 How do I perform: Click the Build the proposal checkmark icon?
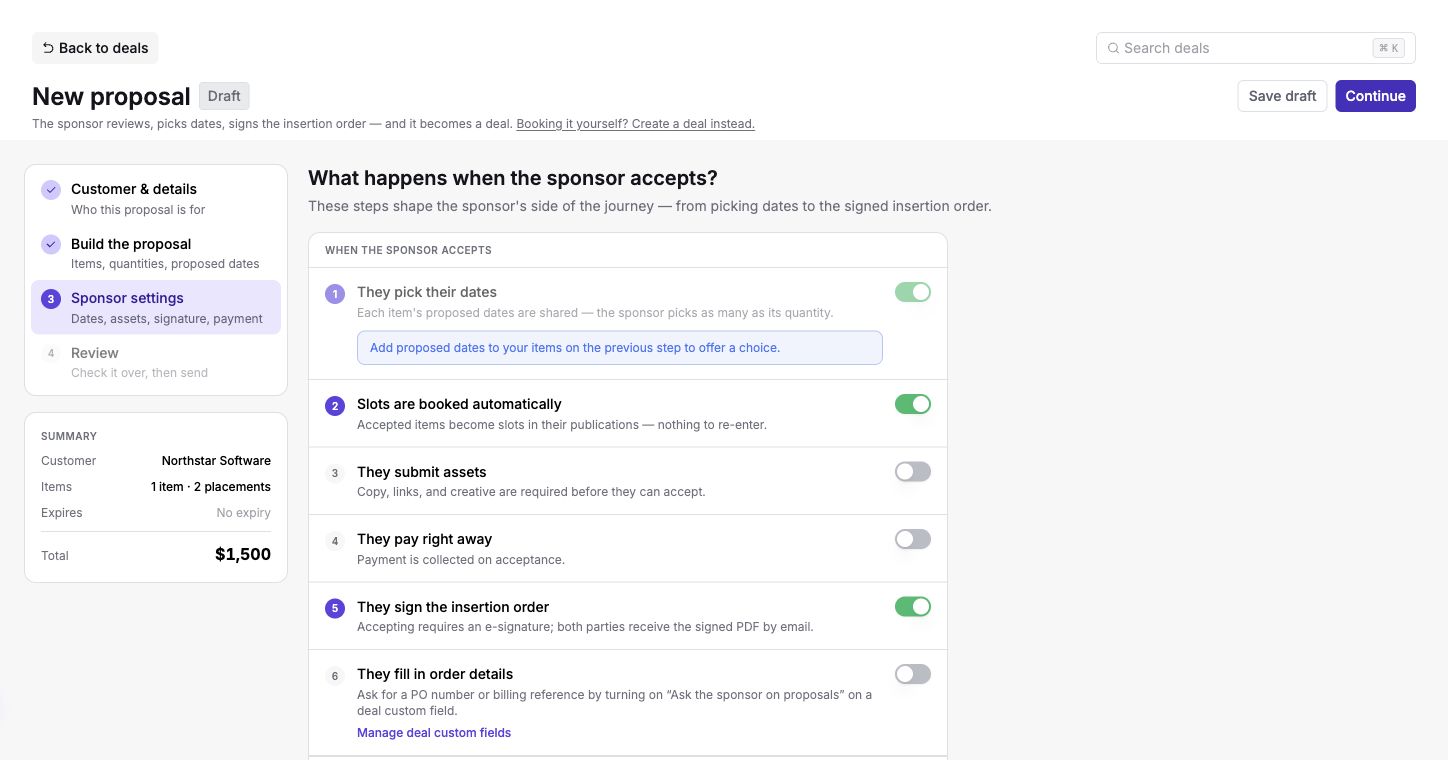point(51,245)
